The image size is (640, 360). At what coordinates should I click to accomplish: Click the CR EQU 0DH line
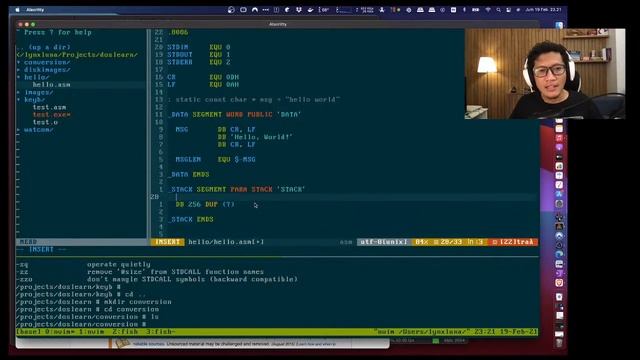pos(203,77)
